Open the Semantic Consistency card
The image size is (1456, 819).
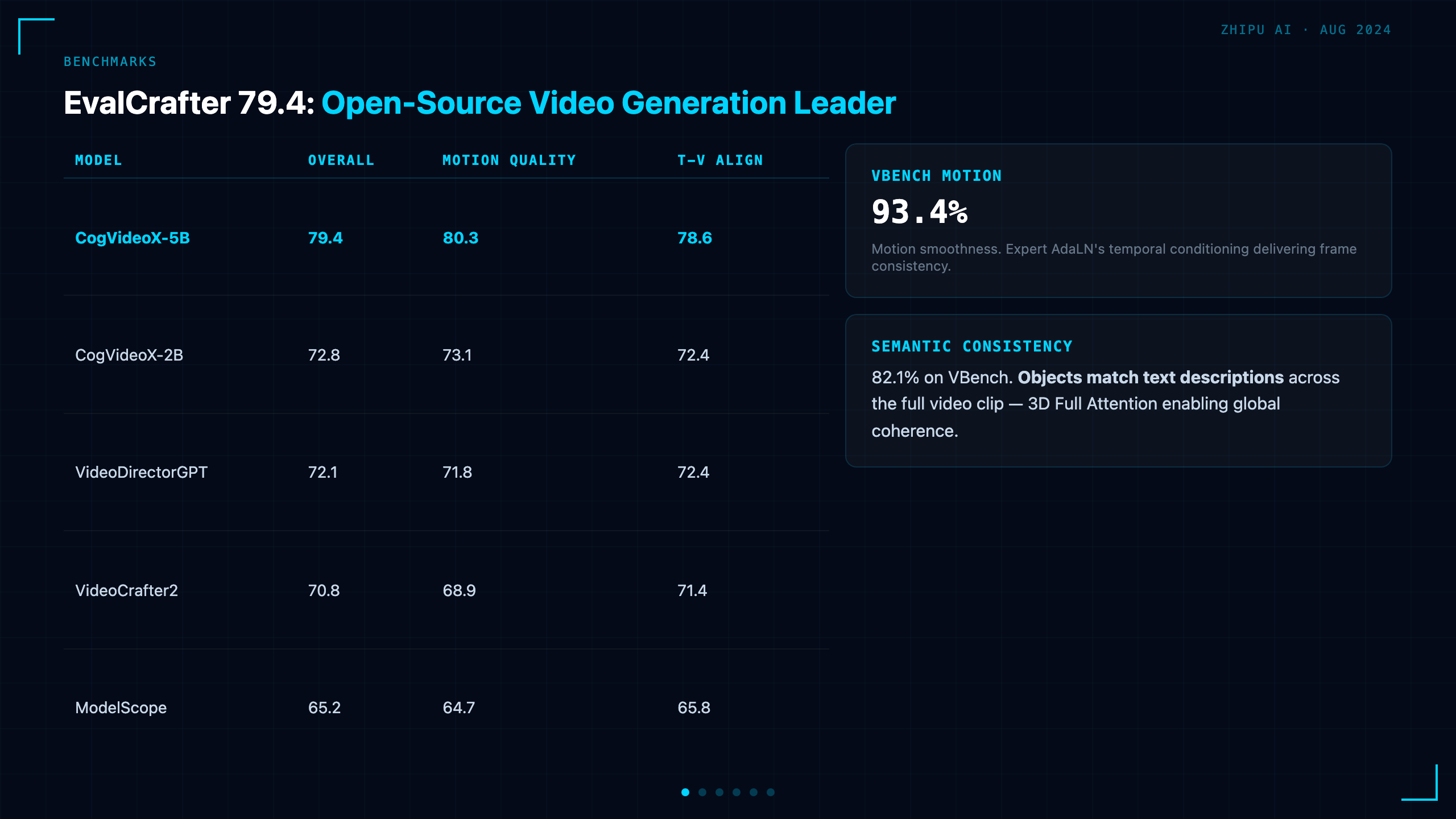[1118, 391]
